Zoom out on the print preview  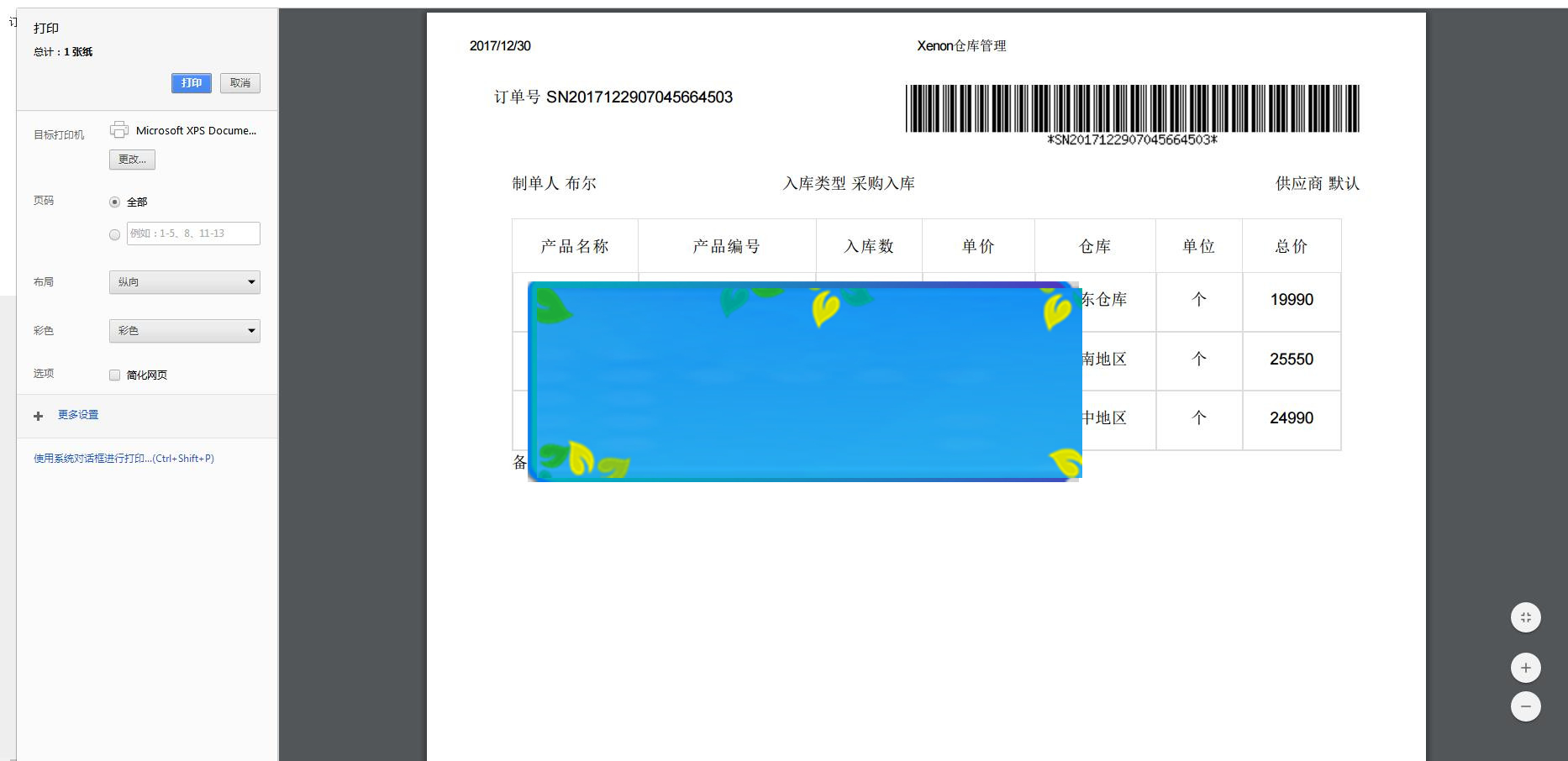1526,706
